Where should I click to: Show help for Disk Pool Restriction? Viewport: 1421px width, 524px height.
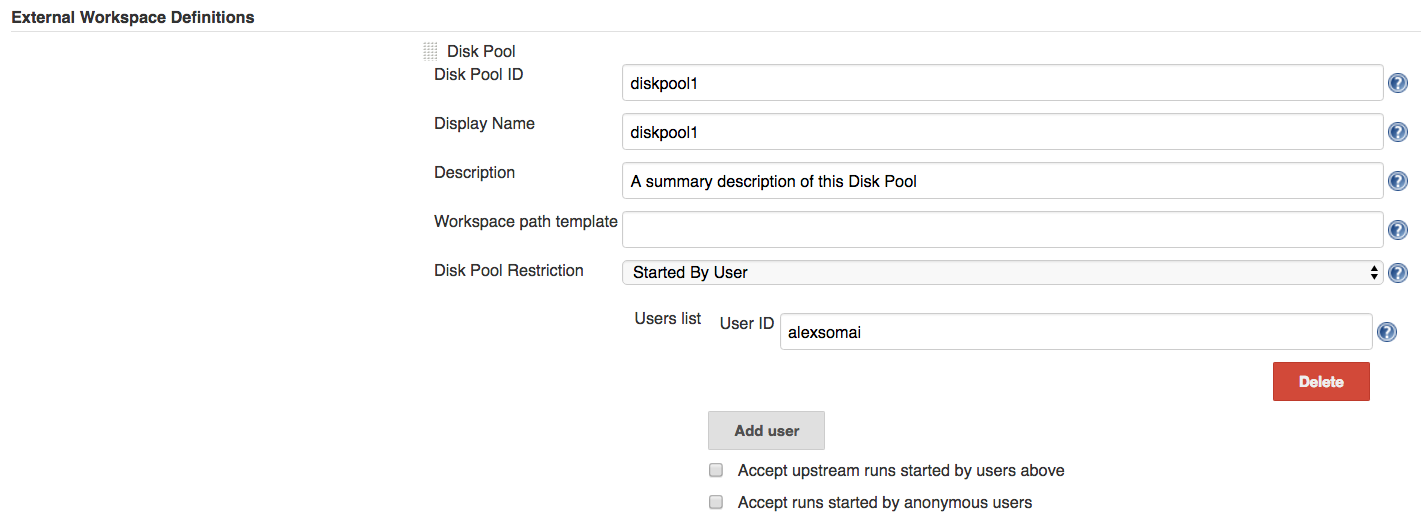(1398, 273)
